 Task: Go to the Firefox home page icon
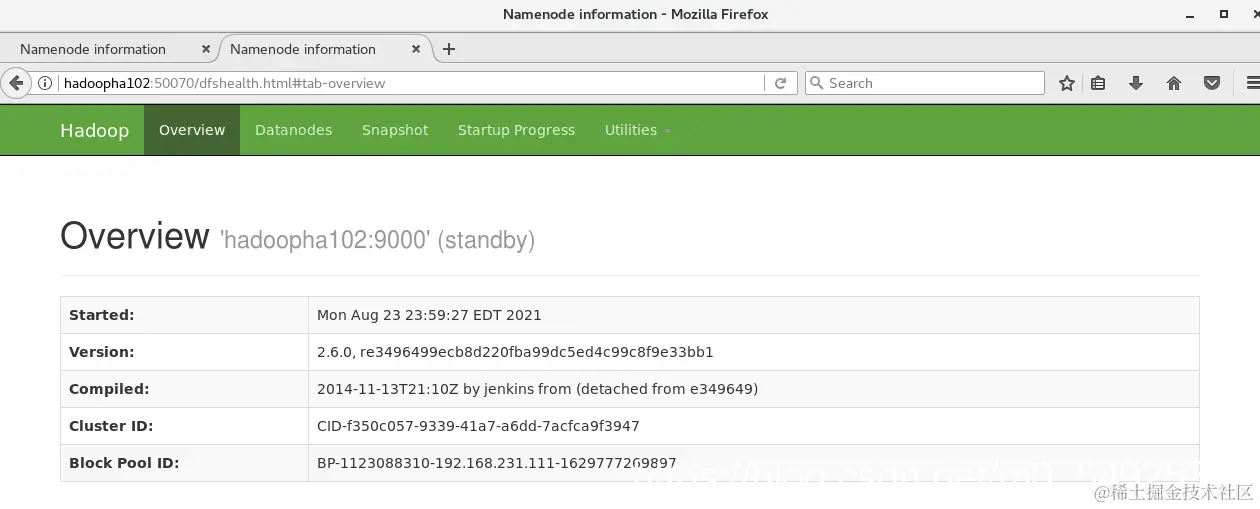[1174, 83]
